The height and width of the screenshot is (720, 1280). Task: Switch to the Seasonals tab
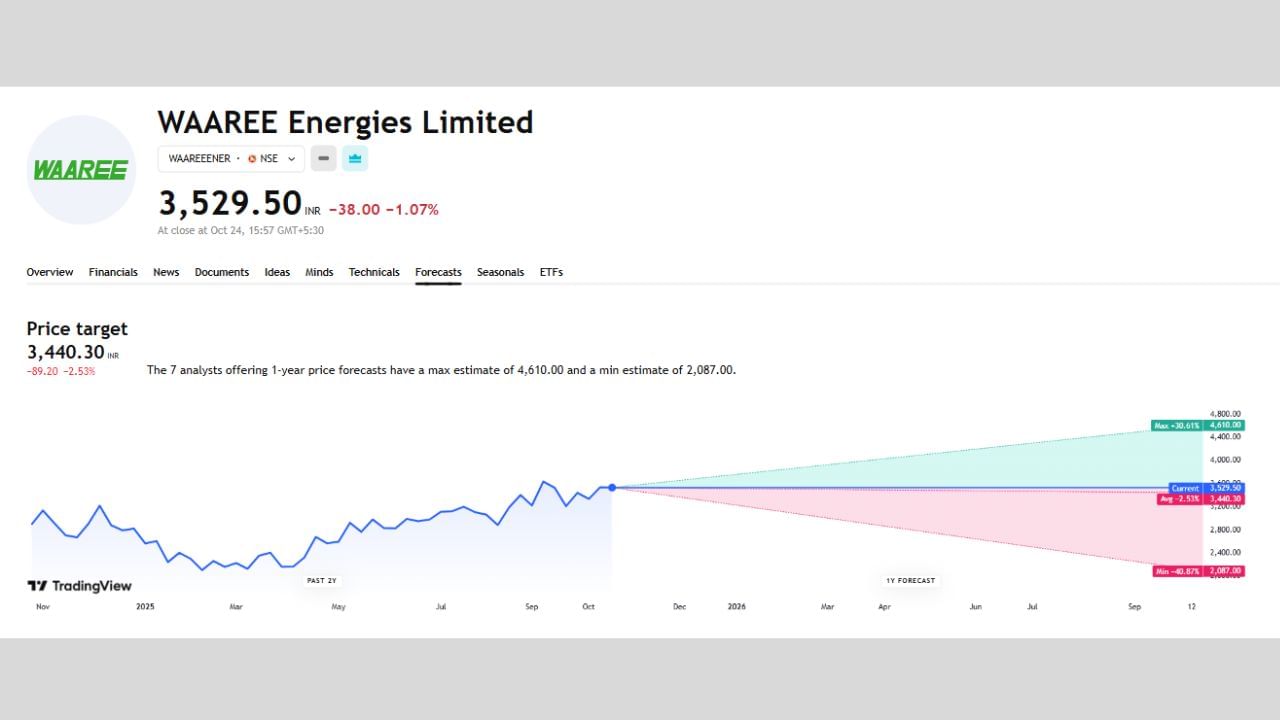click(x=500, y=271)
